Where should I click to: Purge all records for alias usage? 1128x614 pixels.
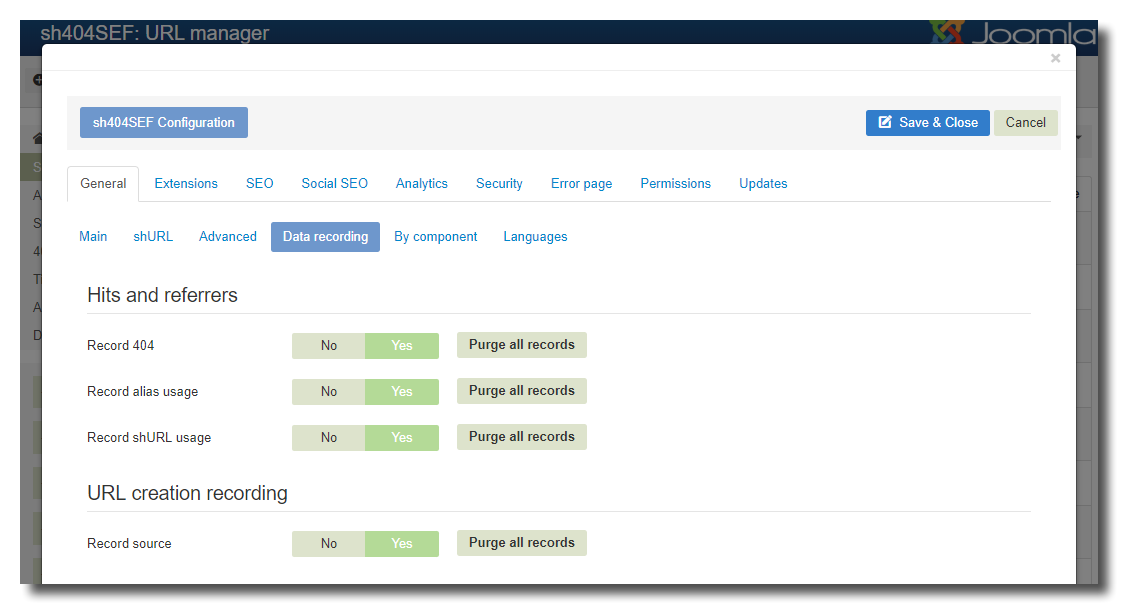click(x=522, y=391)
